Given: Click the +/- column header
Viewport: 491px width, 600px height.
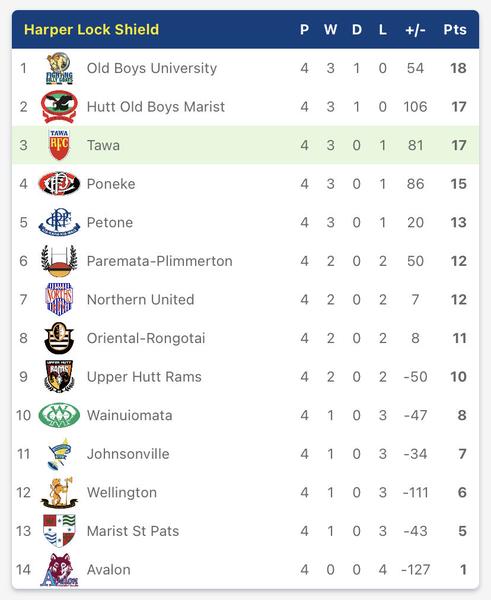Looking at the screenshot, I should click(415, 29).
